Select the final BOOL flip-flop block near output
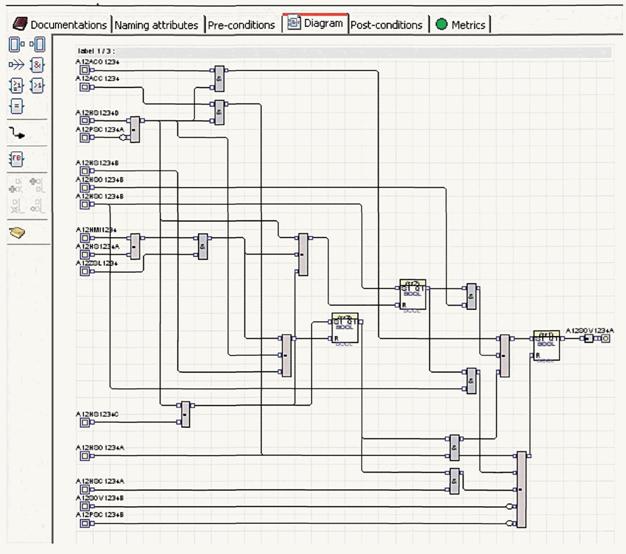 coord(545,344)
